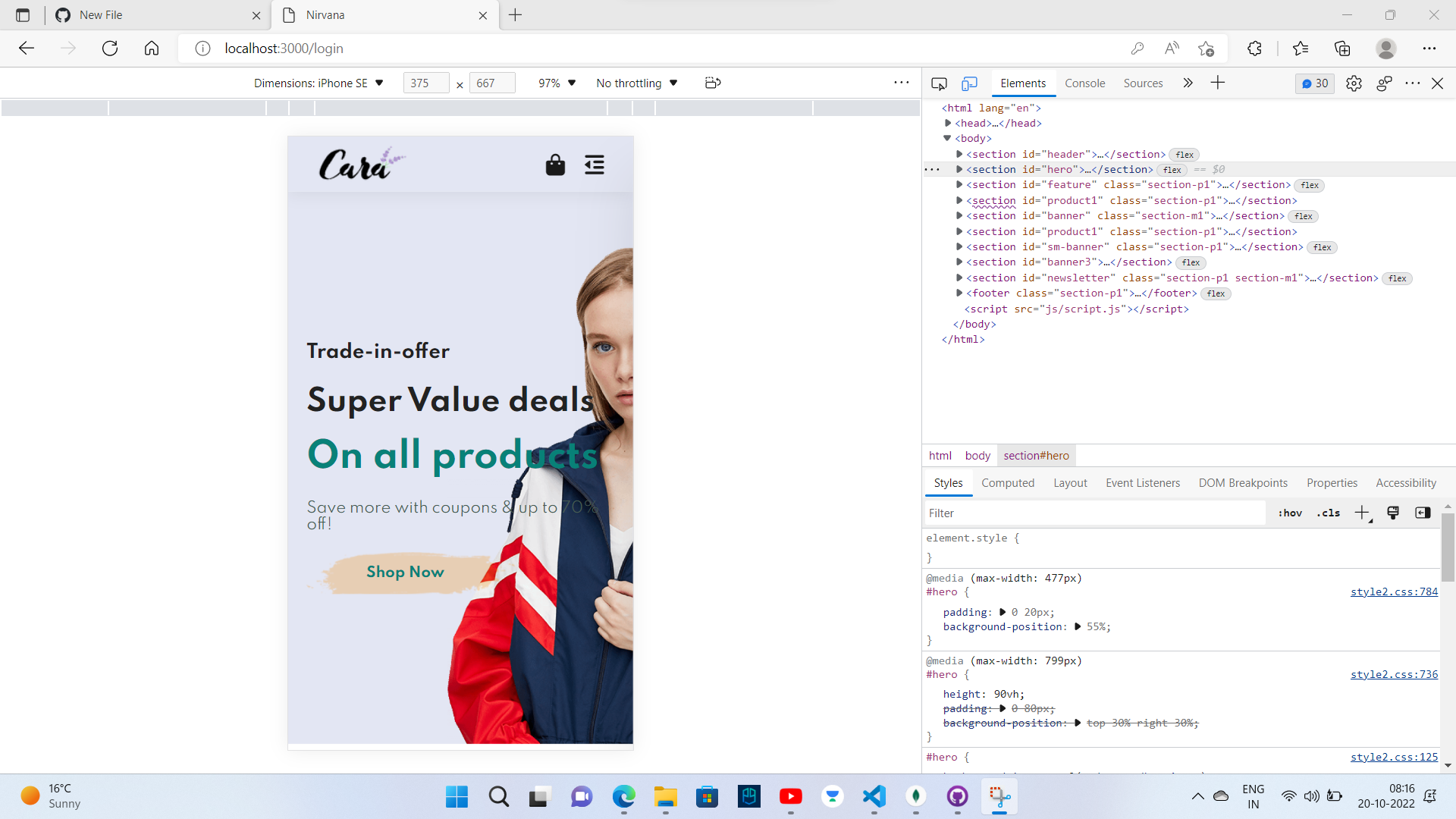Open the favorites list icon
1456x819 pixels.
pos(1301,49)
